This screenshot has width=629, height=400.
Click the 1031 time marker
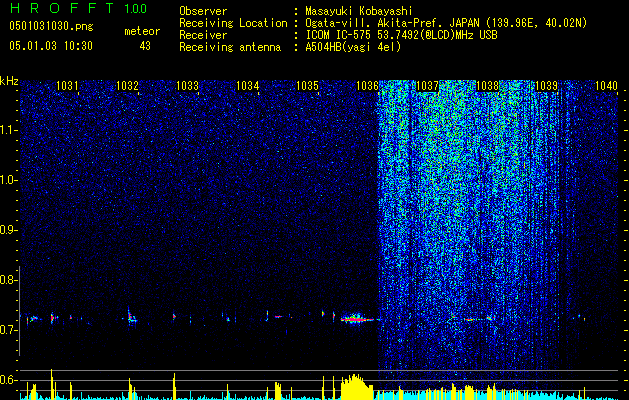coord(67,86)
